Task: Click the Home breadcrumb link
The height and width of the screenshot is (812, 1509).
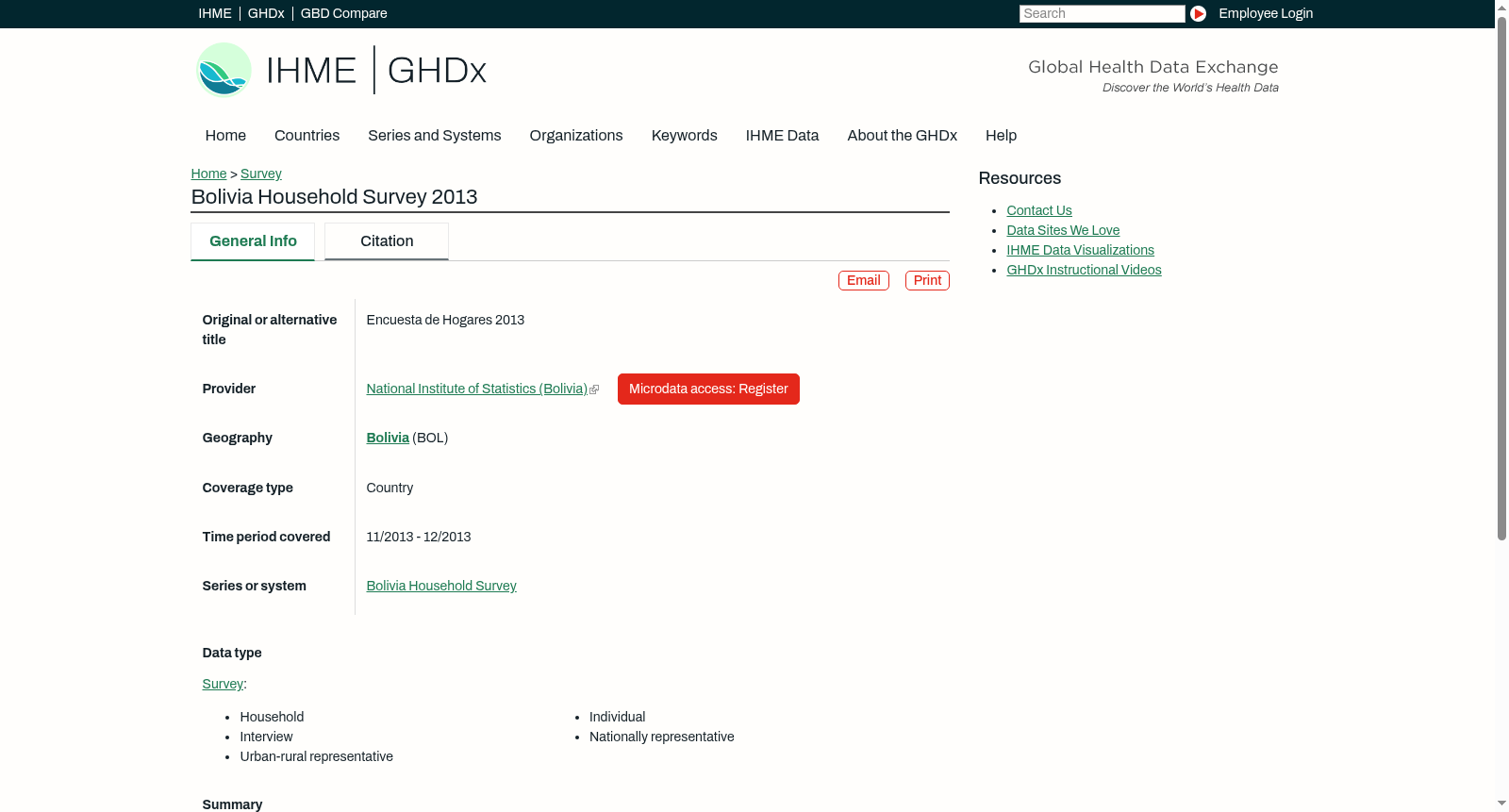Action: (208, 174)
